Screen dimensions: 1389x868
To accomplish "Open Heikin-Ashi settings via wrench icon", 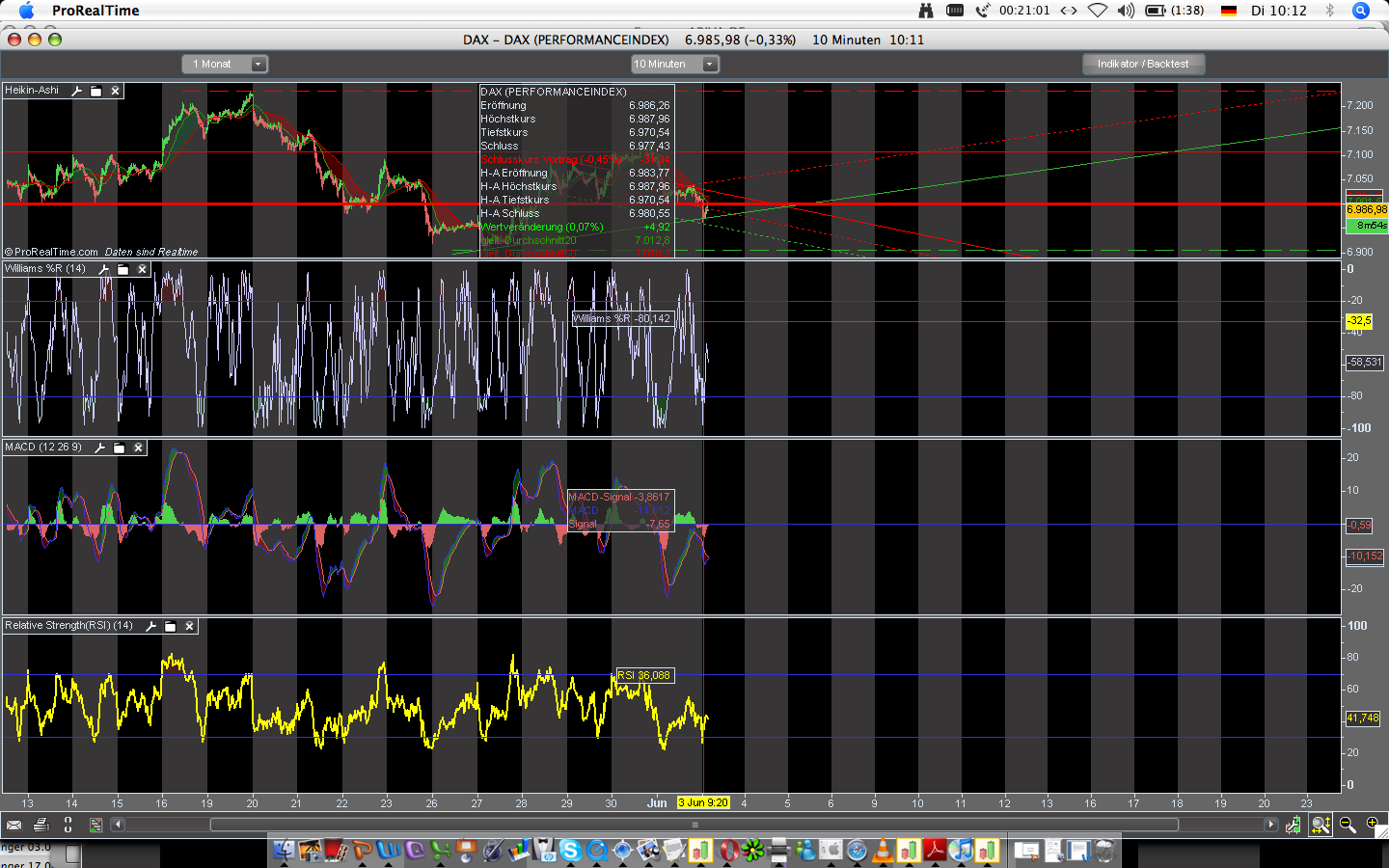I will [x=77, y=91].
